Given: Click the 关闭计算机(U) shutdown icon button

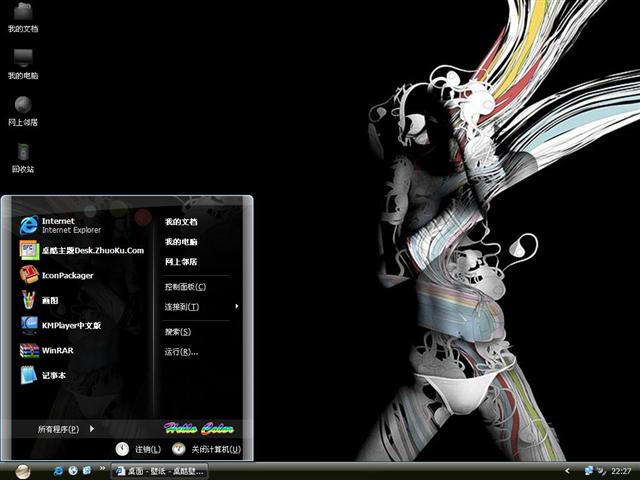Looking at the screenshot, I should pyautogui.click(x=178, y=449).
